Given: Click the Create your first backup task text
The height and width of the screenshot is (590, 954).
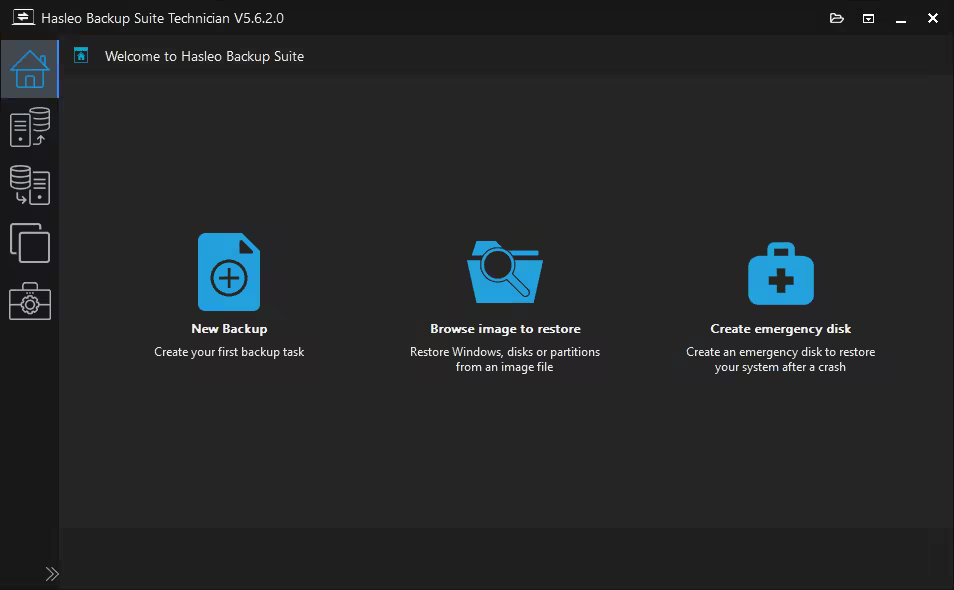Looking at the screenshot, I should click(228, 351).
